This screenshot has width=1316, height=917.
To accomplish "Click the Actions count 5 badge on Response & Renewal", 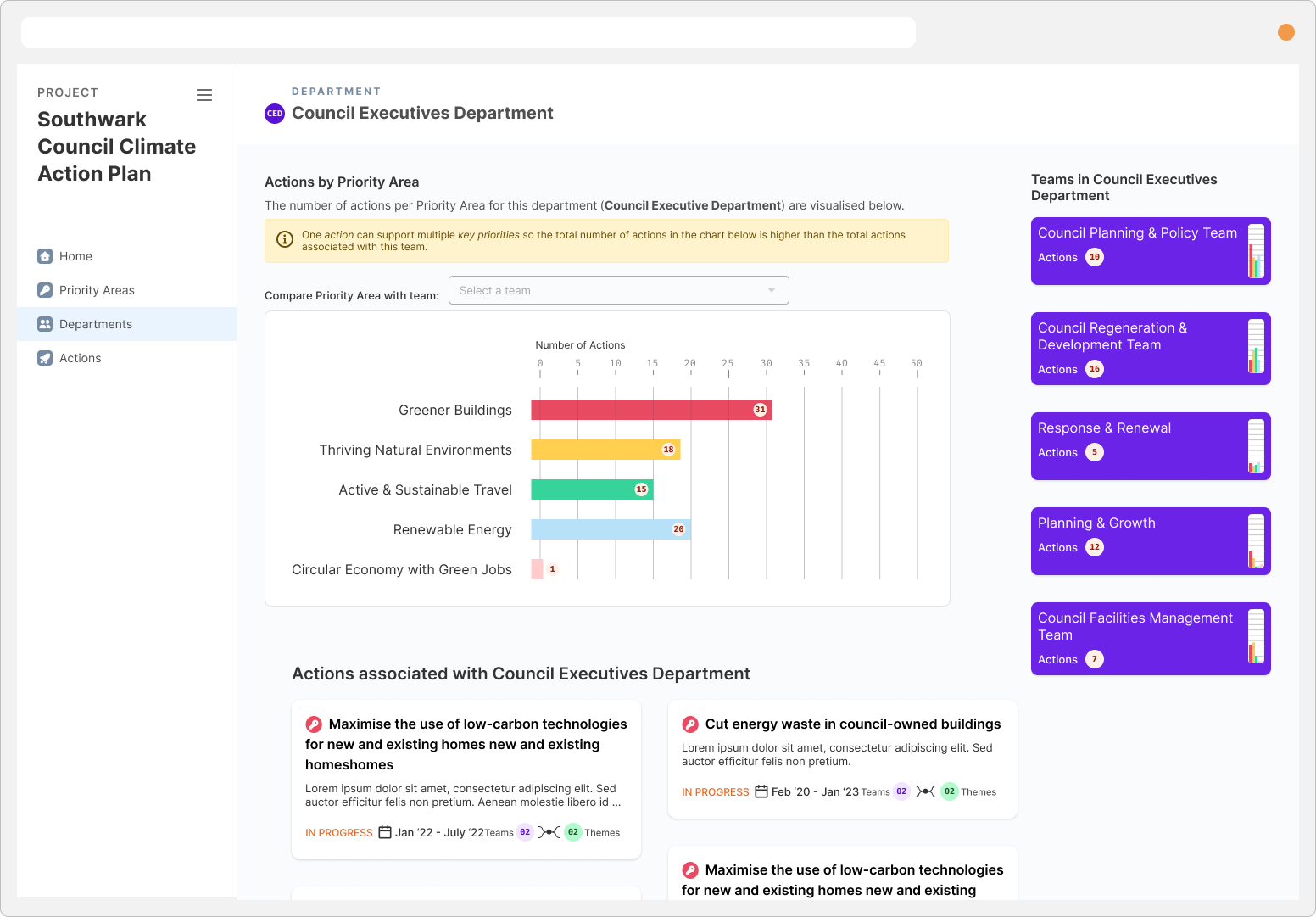I will 1095,452.
